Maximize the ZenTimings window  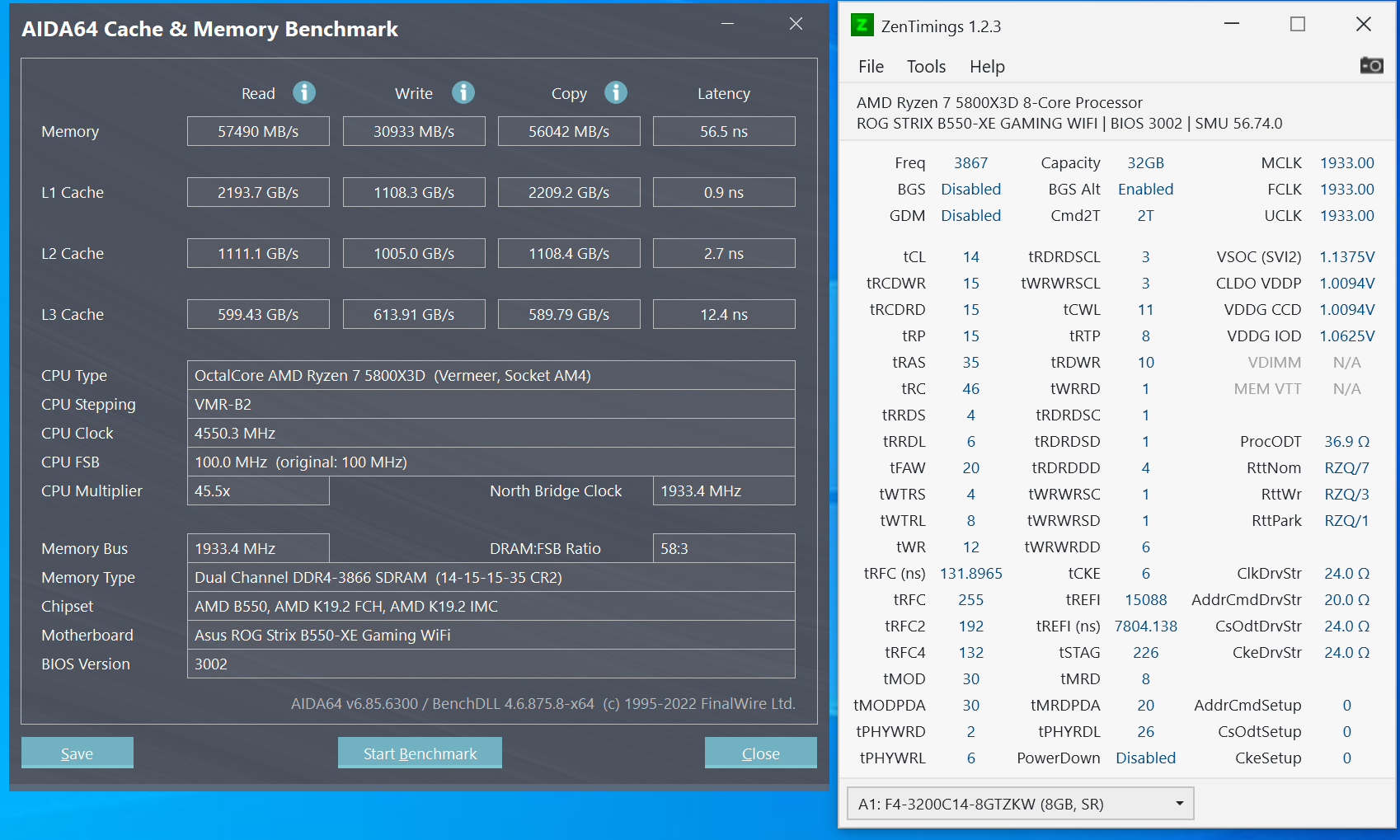(1298, 24)
